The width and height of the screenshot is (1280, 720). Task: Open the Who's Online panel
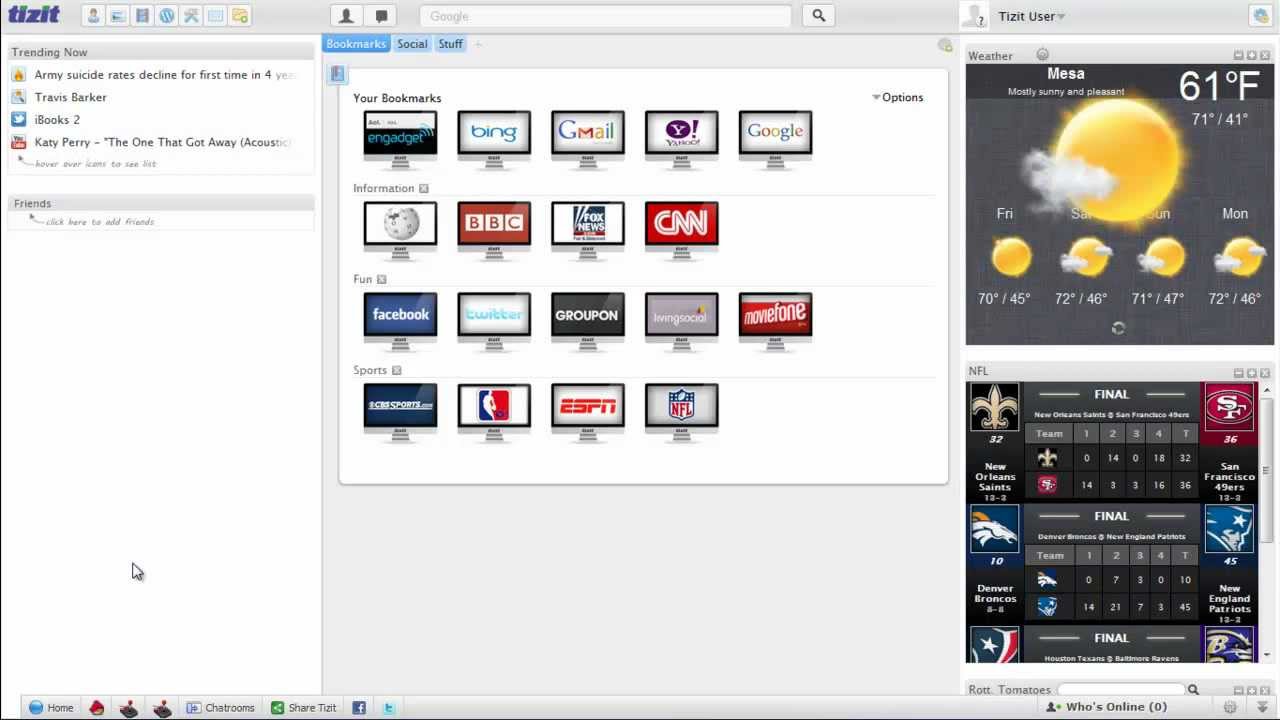(x=1107, y=706)
